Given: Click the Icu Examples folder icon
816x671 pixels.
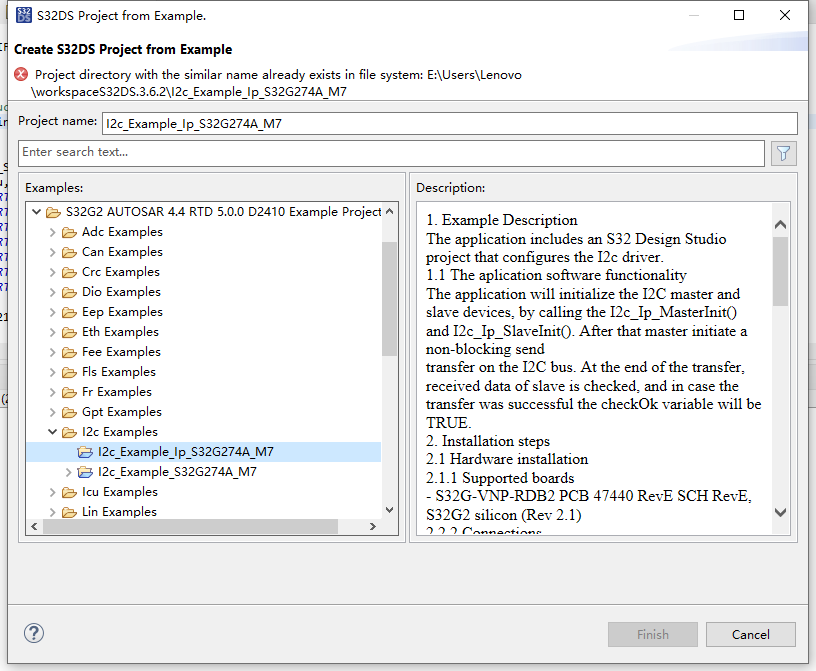Looking at the screenshot, I should click(69, 492).
